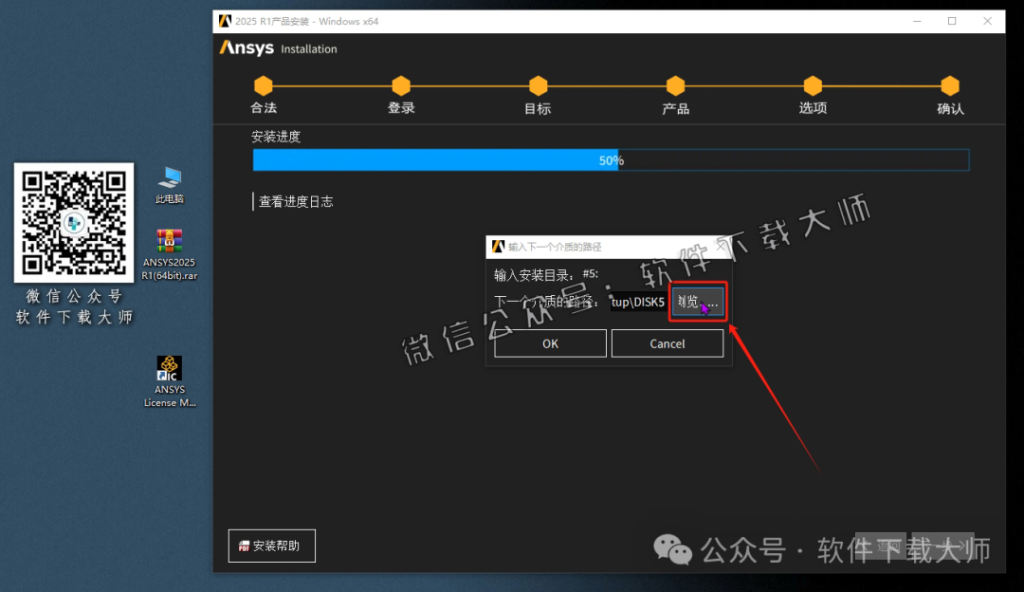Click the 产品 hexagon stage icon

pyautogui.click(x=675, y=87)
